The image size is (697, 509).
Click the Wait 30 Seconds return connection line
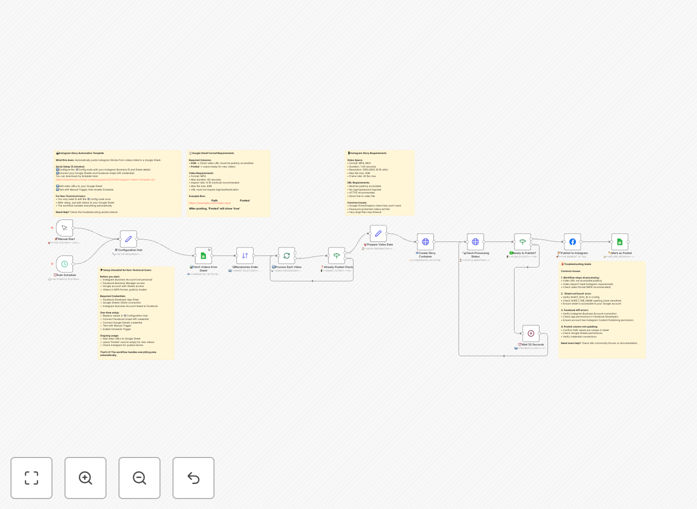coord(503,356)
